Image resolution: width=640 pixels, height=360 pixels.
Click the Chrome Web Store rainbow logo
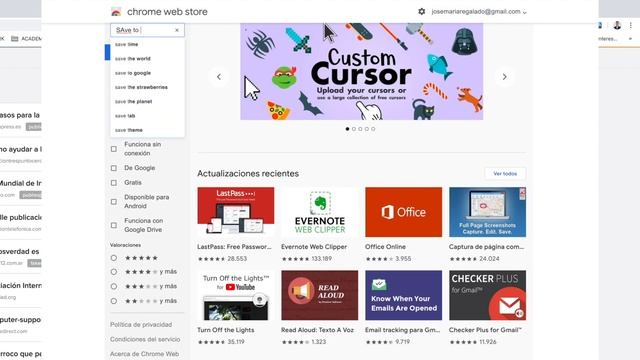pyautogui.click(x=116, y=12)
